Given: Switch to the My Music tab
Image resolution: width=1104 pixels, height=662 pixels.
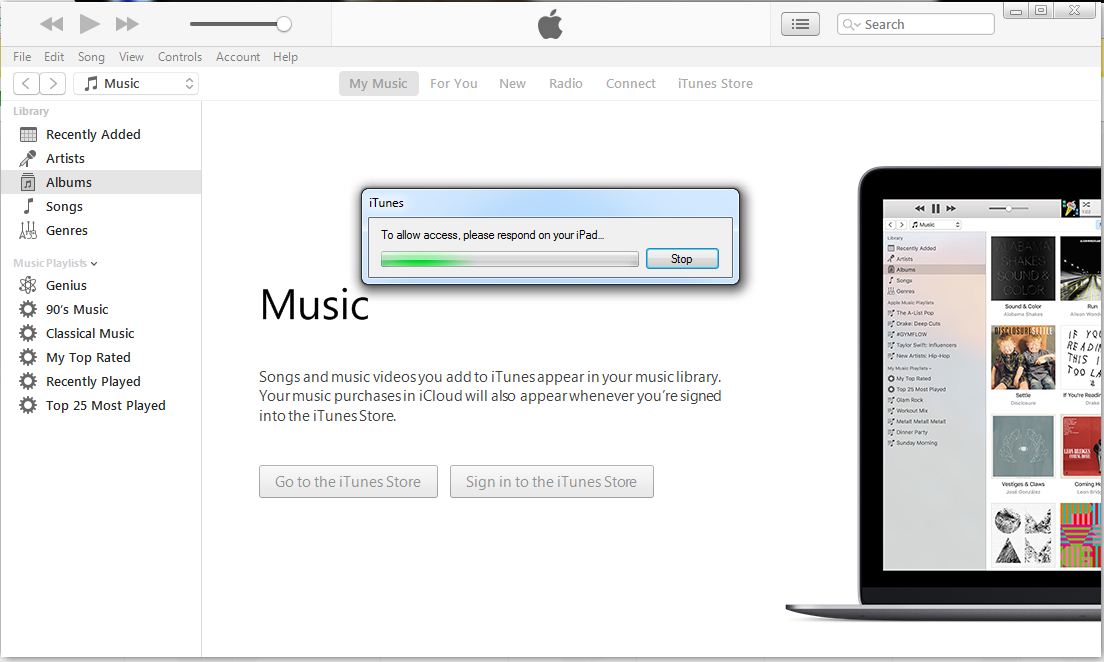Looking at the screenshot, I should click(378, 83).
